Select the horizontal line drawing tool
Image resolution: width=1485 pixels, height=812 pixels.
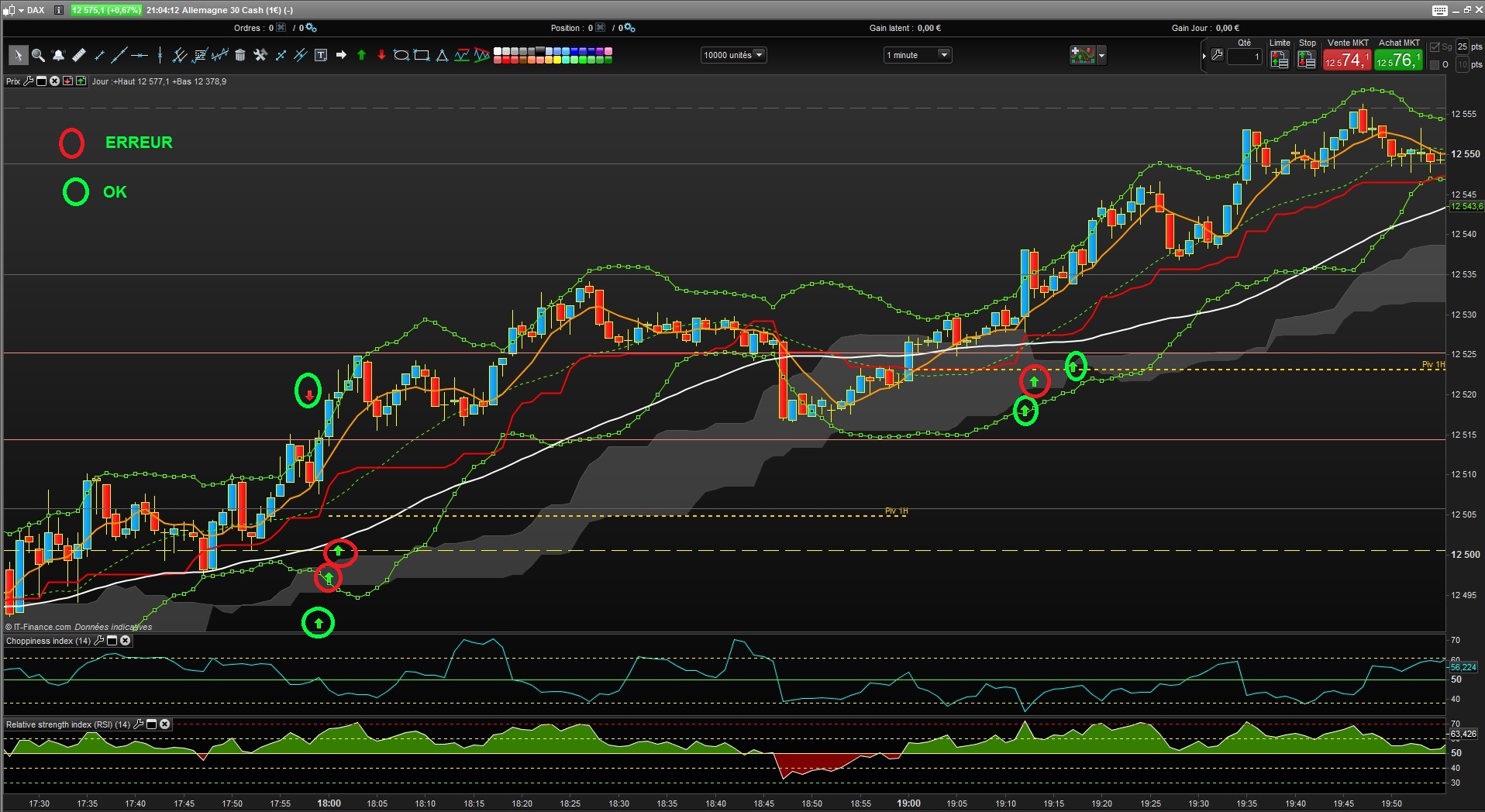tap(140, 55)
